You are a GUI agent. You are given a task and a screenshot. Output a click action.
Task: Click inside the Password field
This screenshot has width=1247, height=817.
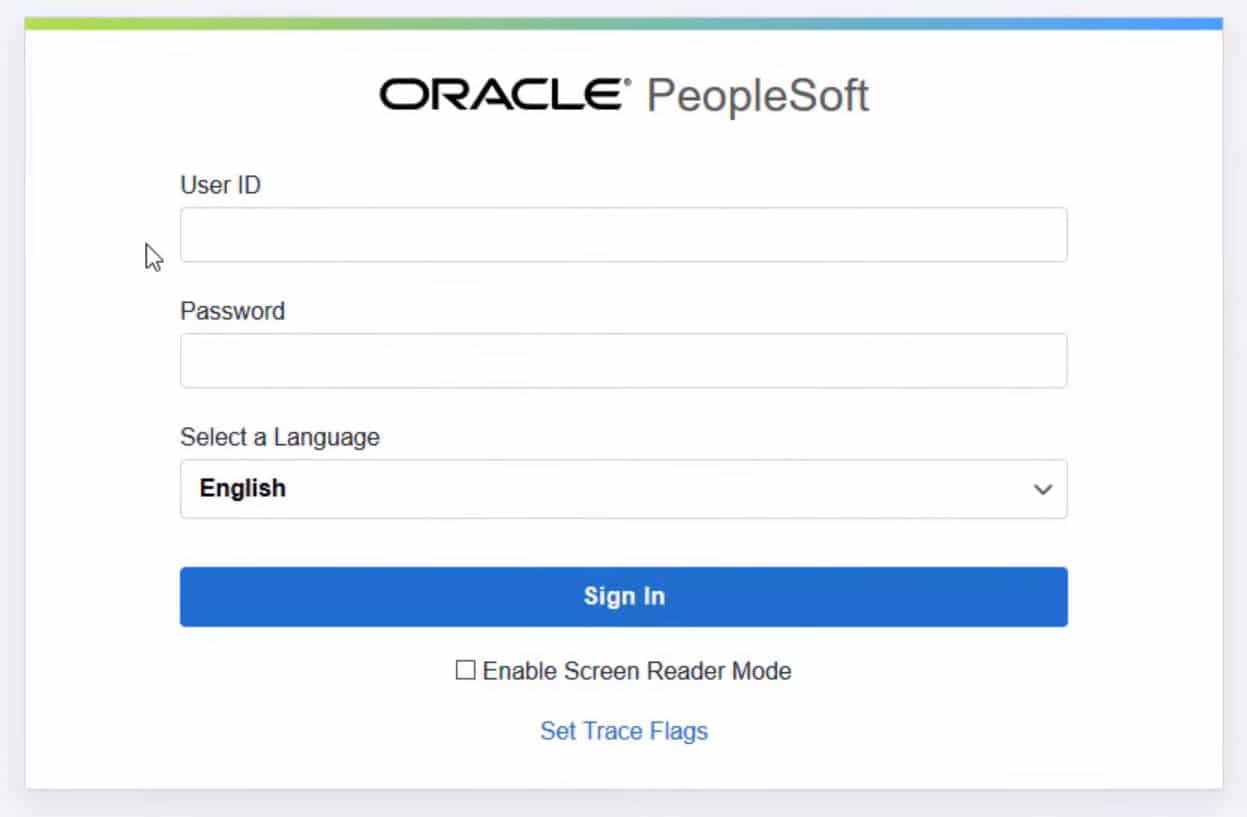[x=623, y=360]
